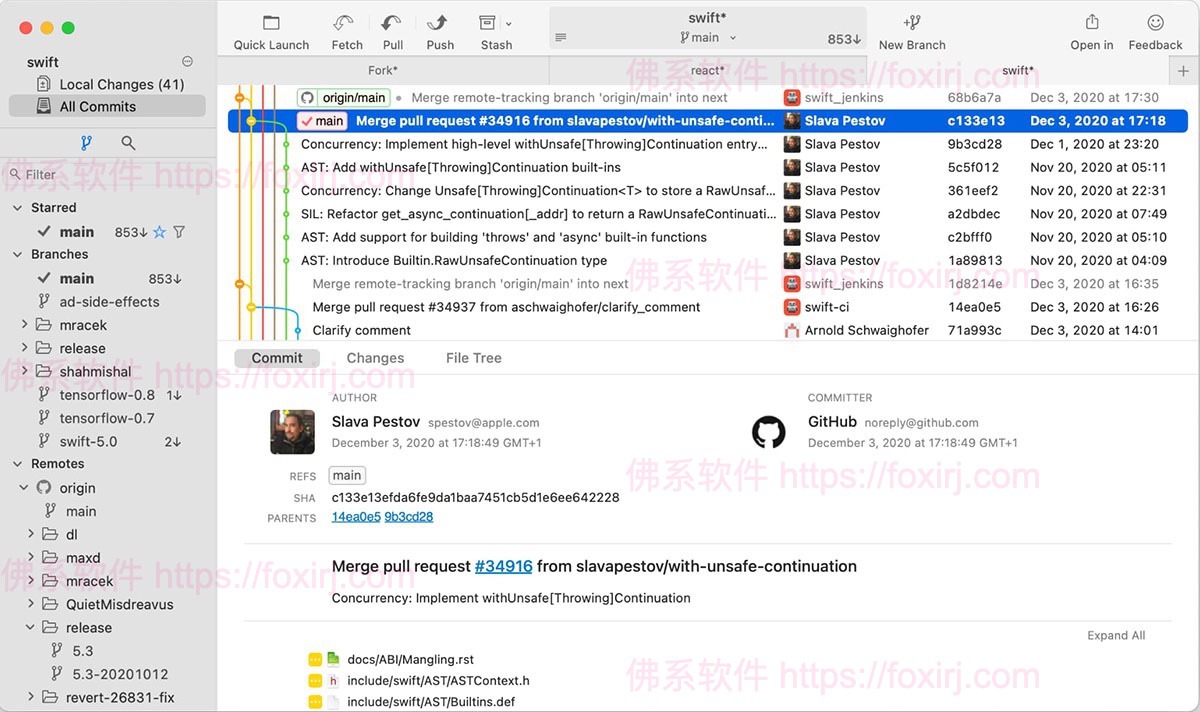Switch to the Changes tab
The image size is (1200, 712).
pos(374,357)
